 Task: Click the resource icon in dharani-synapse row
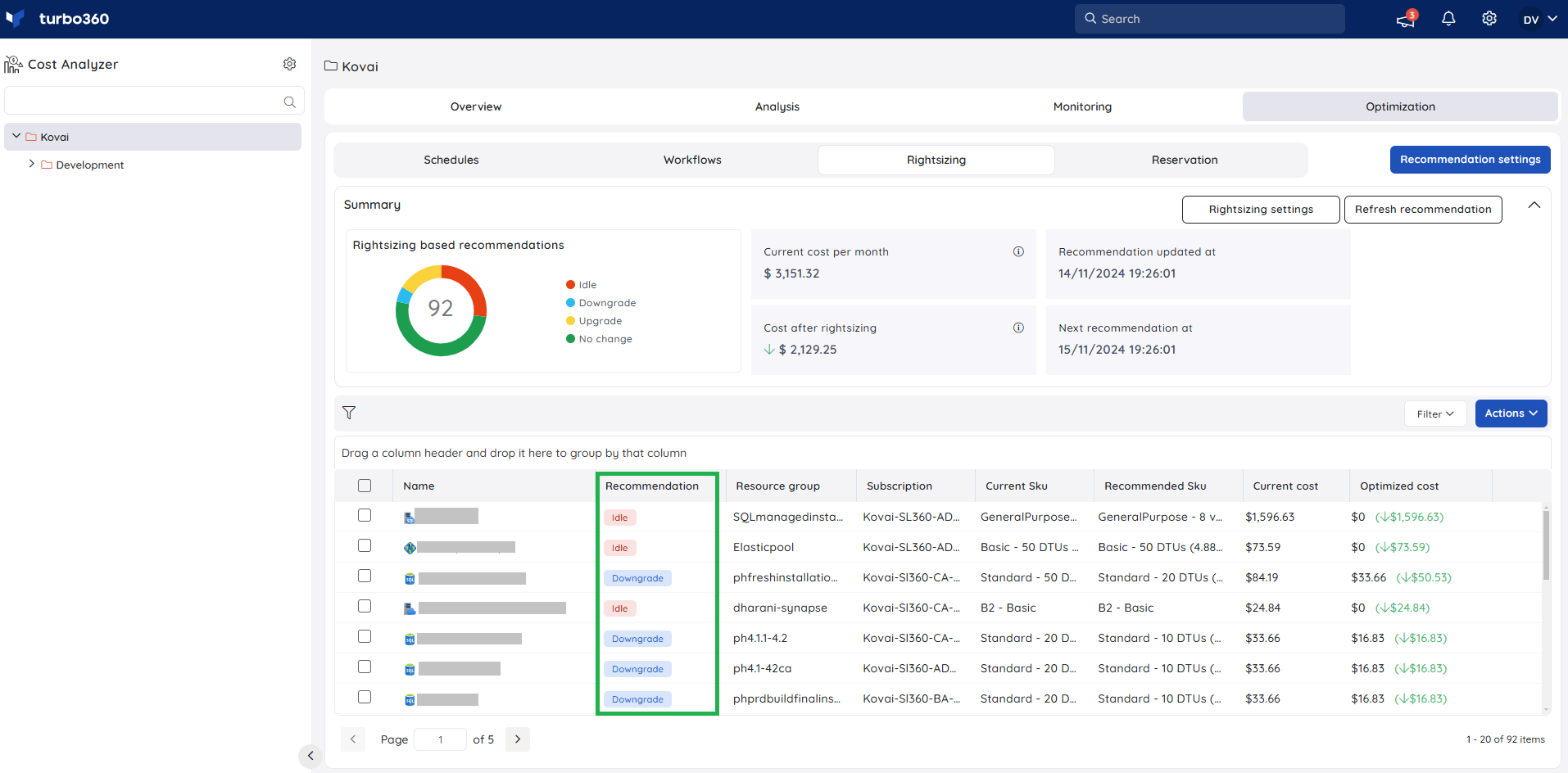pos(410,608)
